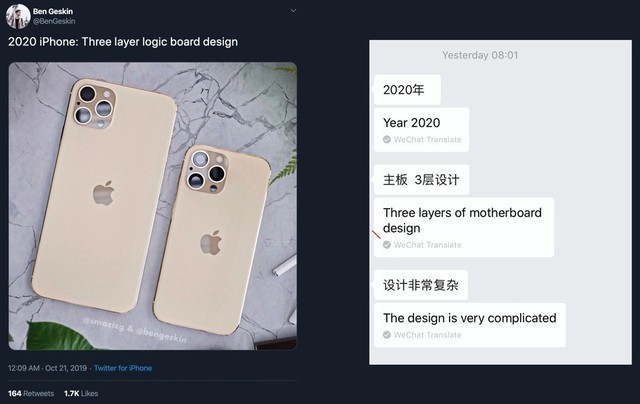Click the tweet text about logic board design
The image size is (640, 404).
tap(123, 42)
